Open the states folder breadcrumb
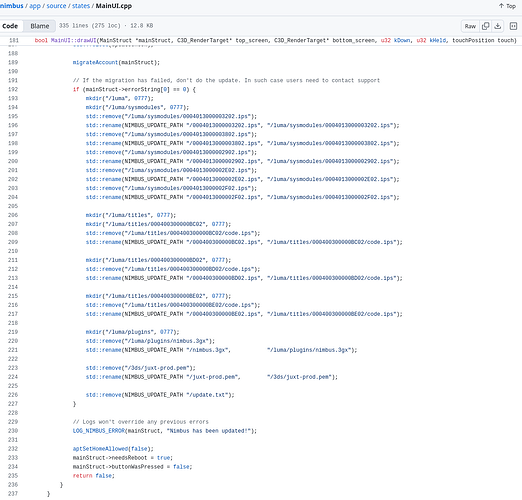The height and width of the screenshot is (500, 522). point(81,6)
